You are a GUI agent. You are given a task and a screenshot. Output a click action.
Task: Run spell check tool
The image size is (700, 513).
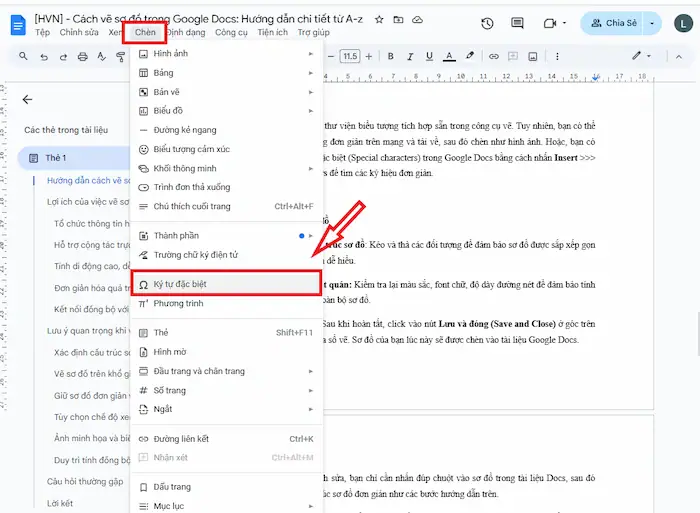pyautogui.click(x=102, y=57)
